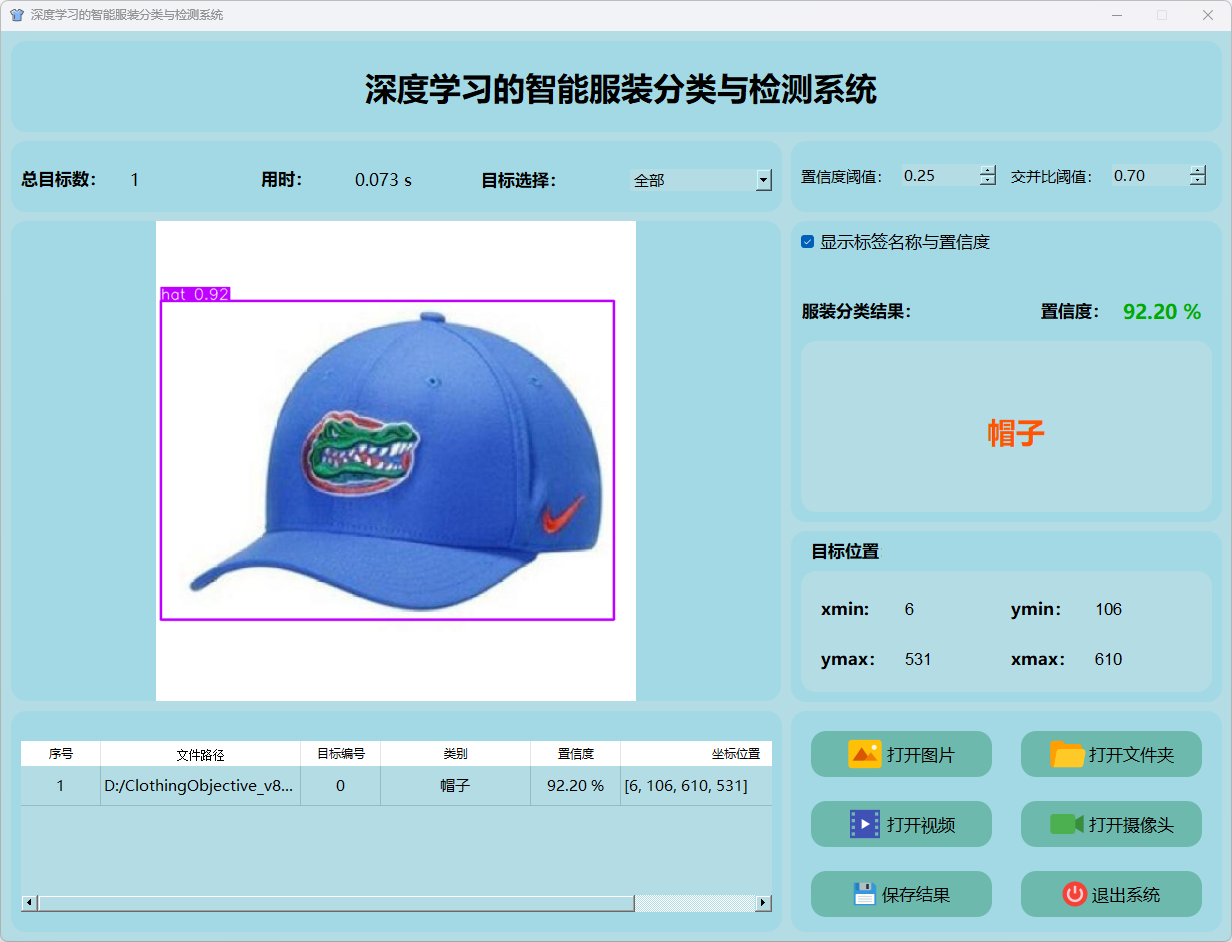Click the 打开文件夹 button label
The width and height of the screenshot is (1232, 942).
1131,755
